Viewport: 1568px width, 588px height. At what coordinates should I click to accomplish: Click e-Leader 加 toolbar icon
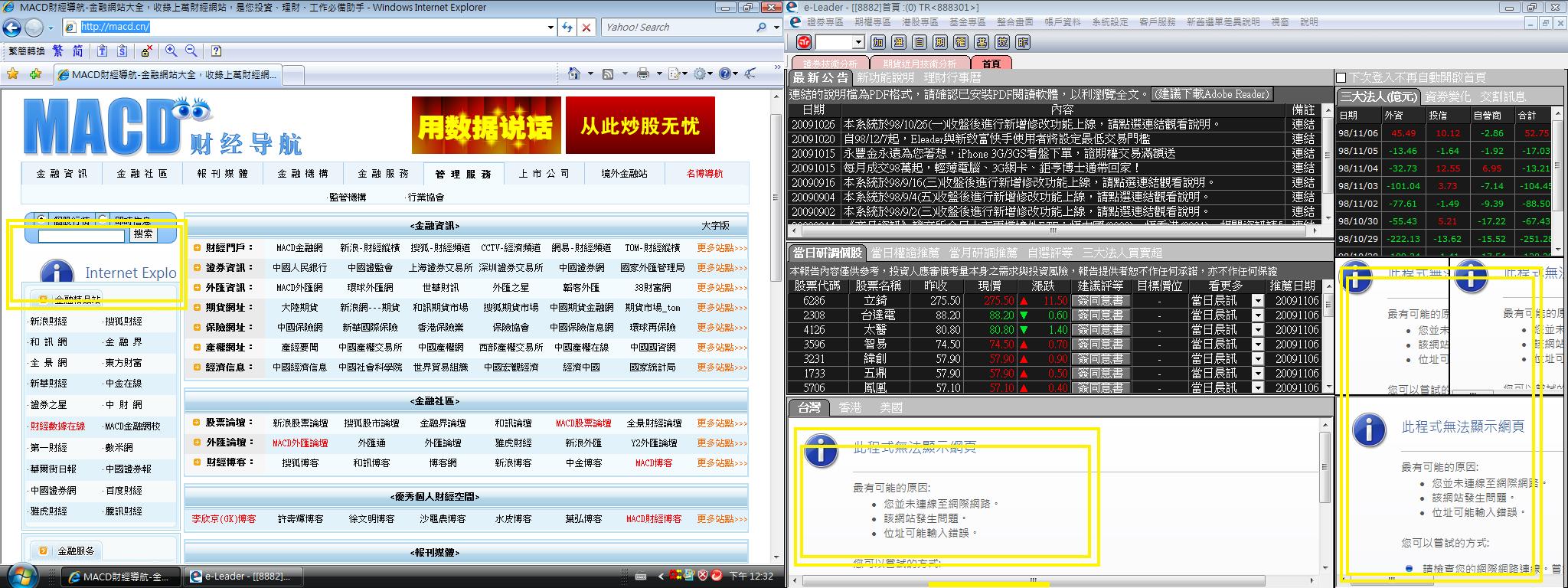[877, 42]
